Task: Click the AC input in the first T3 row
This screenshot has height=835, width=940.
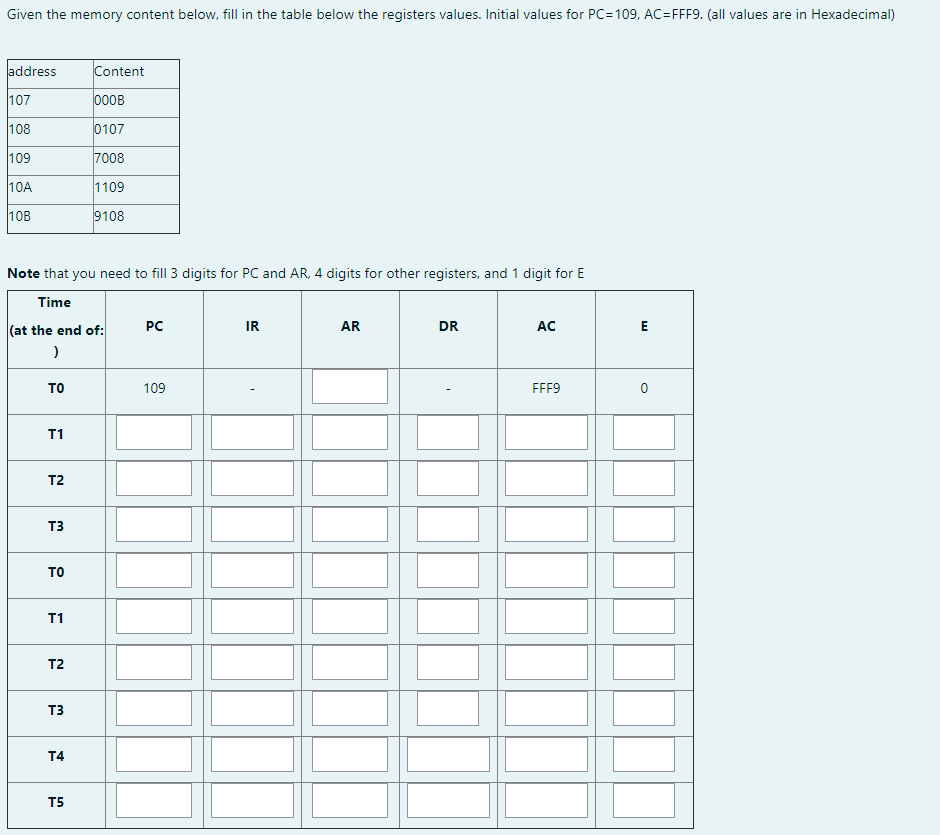Action: point(546,524)
